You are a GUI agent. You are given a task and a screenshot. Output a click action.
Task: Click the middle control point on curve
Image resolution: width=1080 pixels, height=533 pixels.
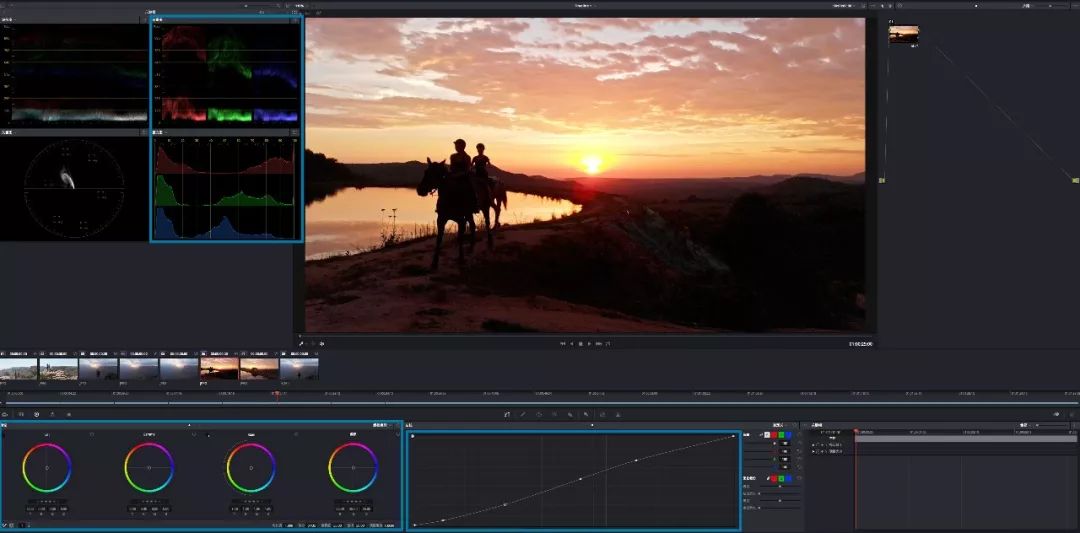tap(579, 479)
